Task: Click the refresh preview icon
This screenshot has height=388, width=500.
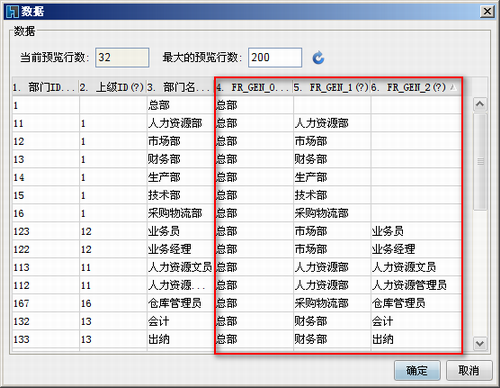Action: point(318,58)
